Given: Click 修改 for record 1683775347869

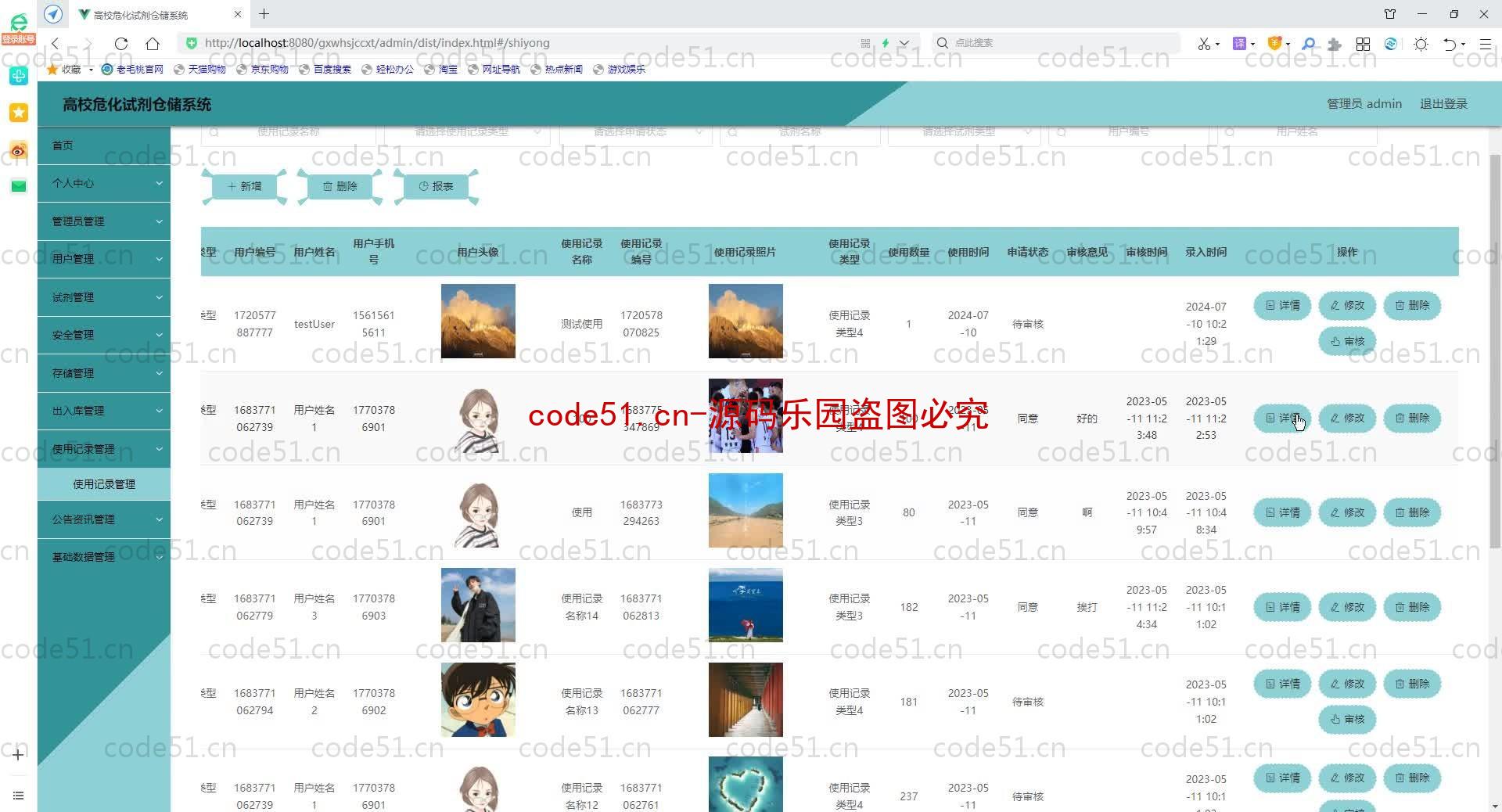Looking at the screenshot, I should [1347, 419].
